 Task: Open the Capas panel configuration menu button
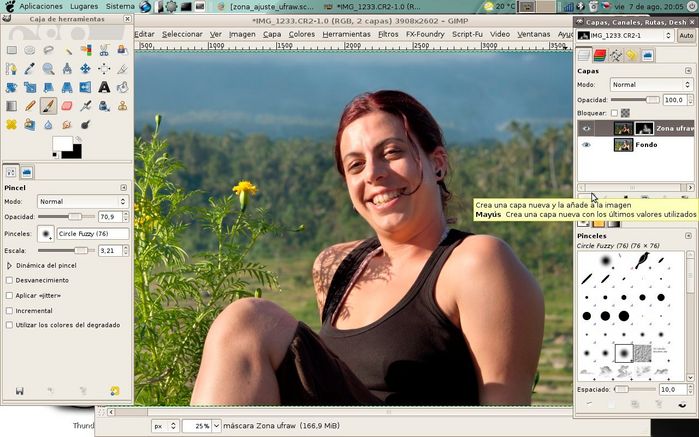(x=688, y=71)
